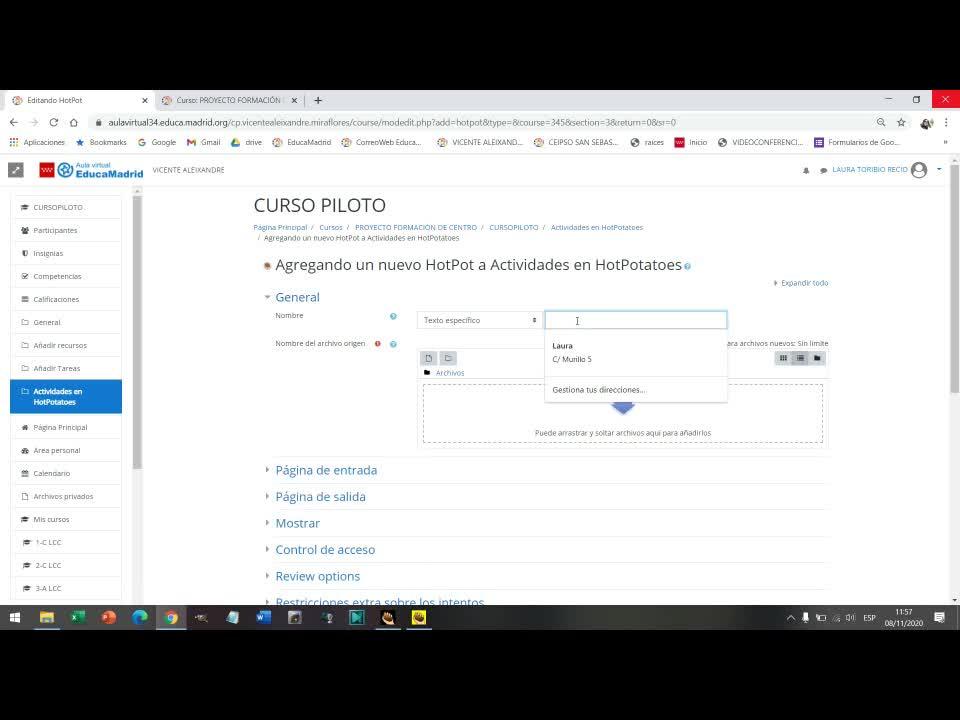Click help icon beside Nombre del archivo origen
960x720 pixels.
click(x=393, y=344)
